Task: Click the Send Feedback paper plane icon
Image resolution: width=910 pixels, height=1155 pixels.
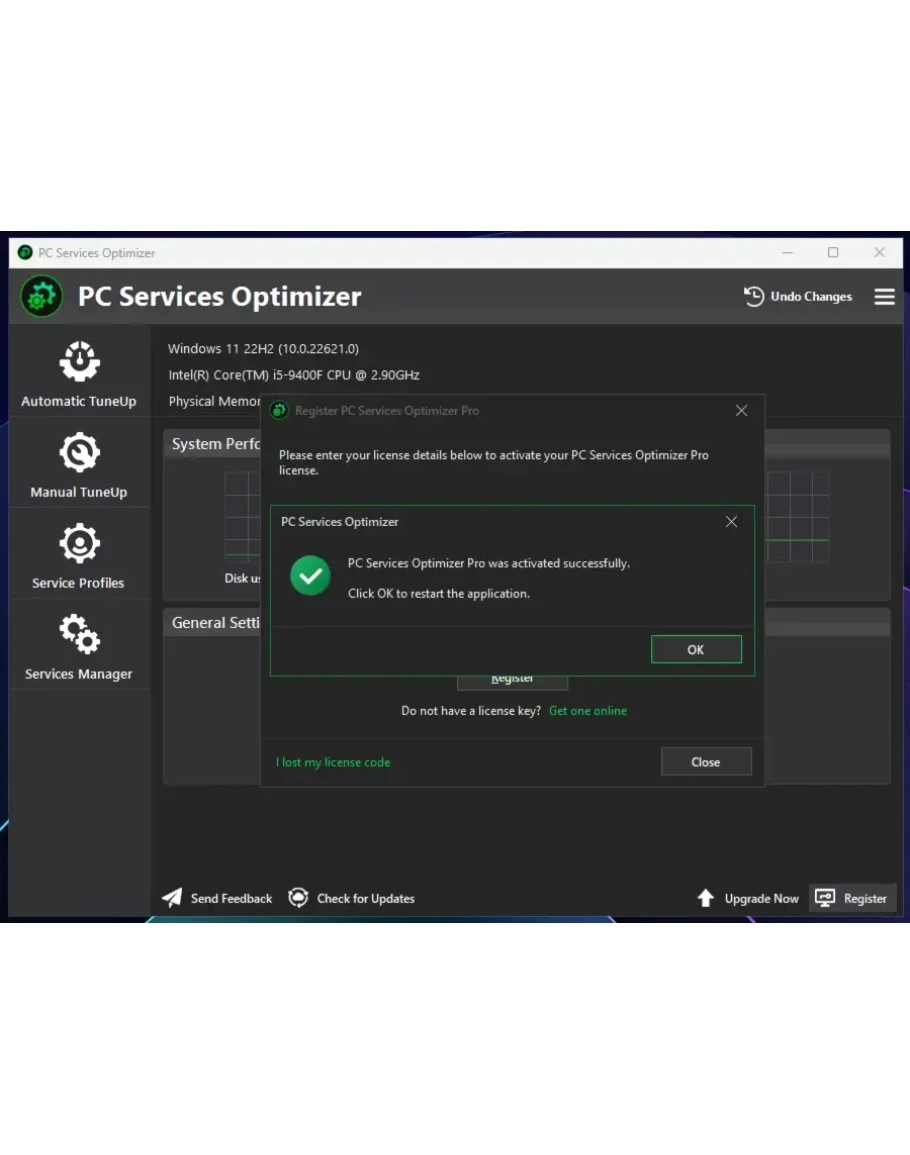Action: pyautogui.click(x=173, y=898)
